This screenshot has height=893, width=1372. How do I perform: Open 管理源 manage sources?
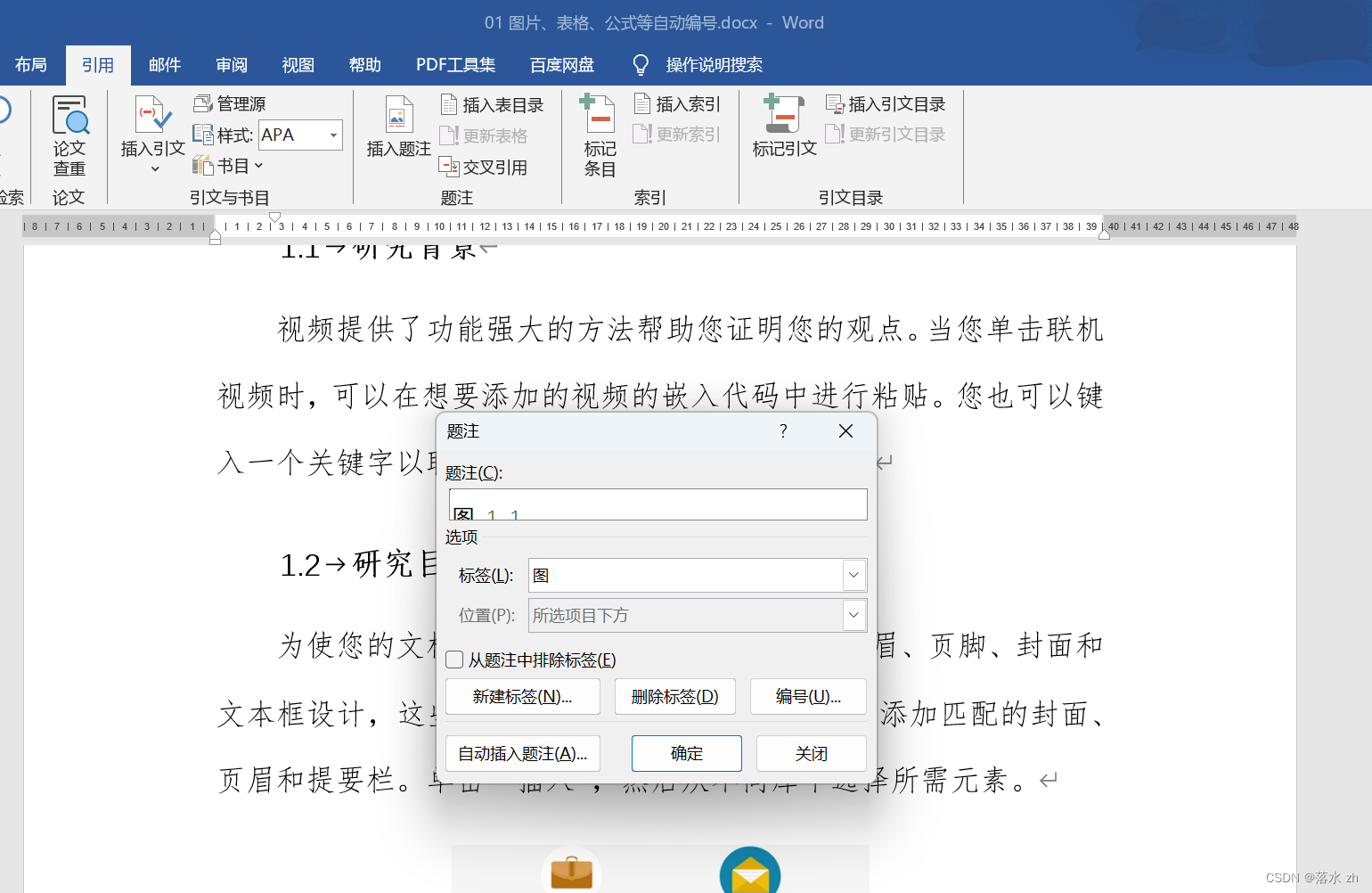click(x=230, y=103)
